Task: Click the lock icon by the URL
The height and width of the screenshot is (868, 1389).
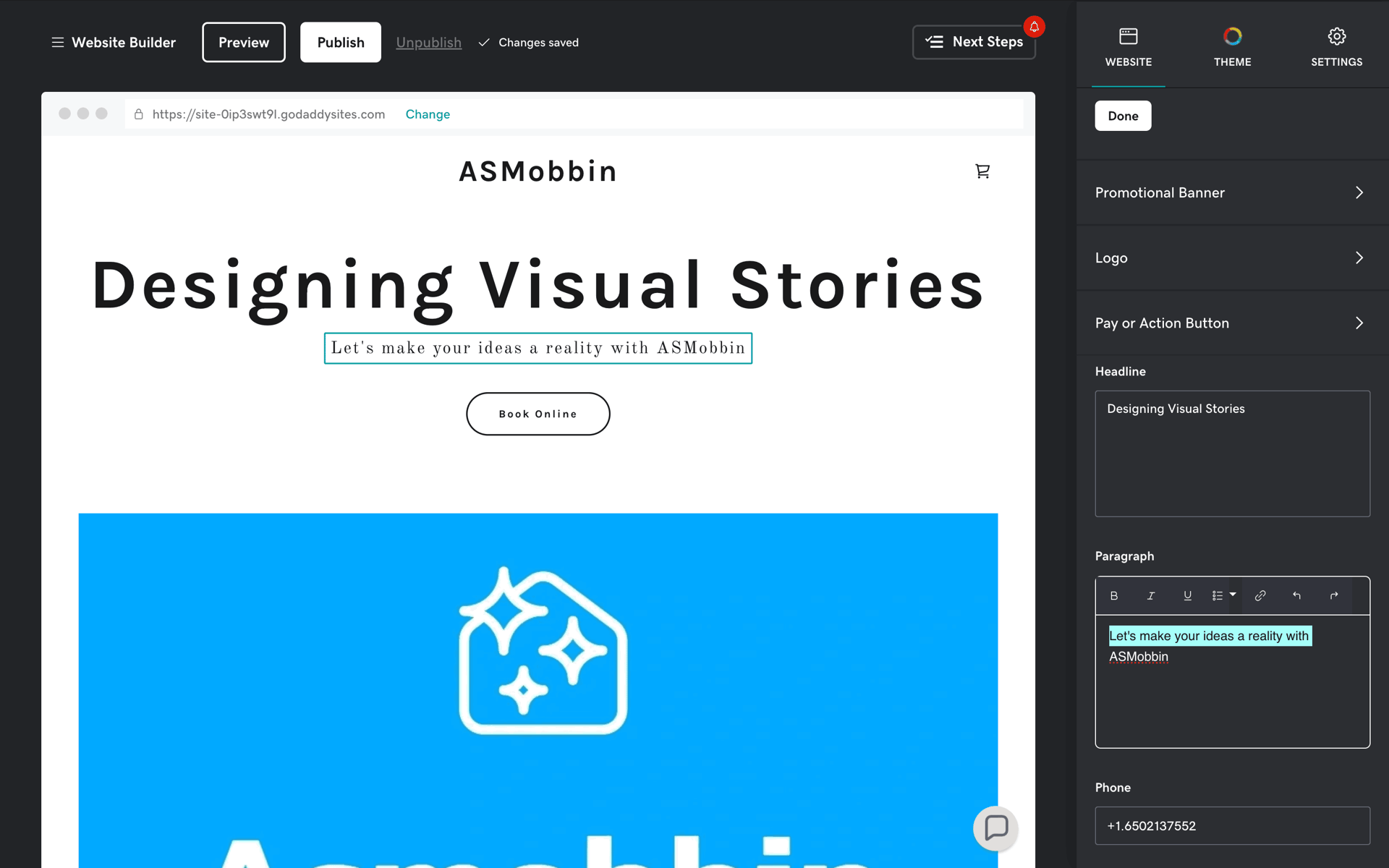Action: [x=139, y=114]
